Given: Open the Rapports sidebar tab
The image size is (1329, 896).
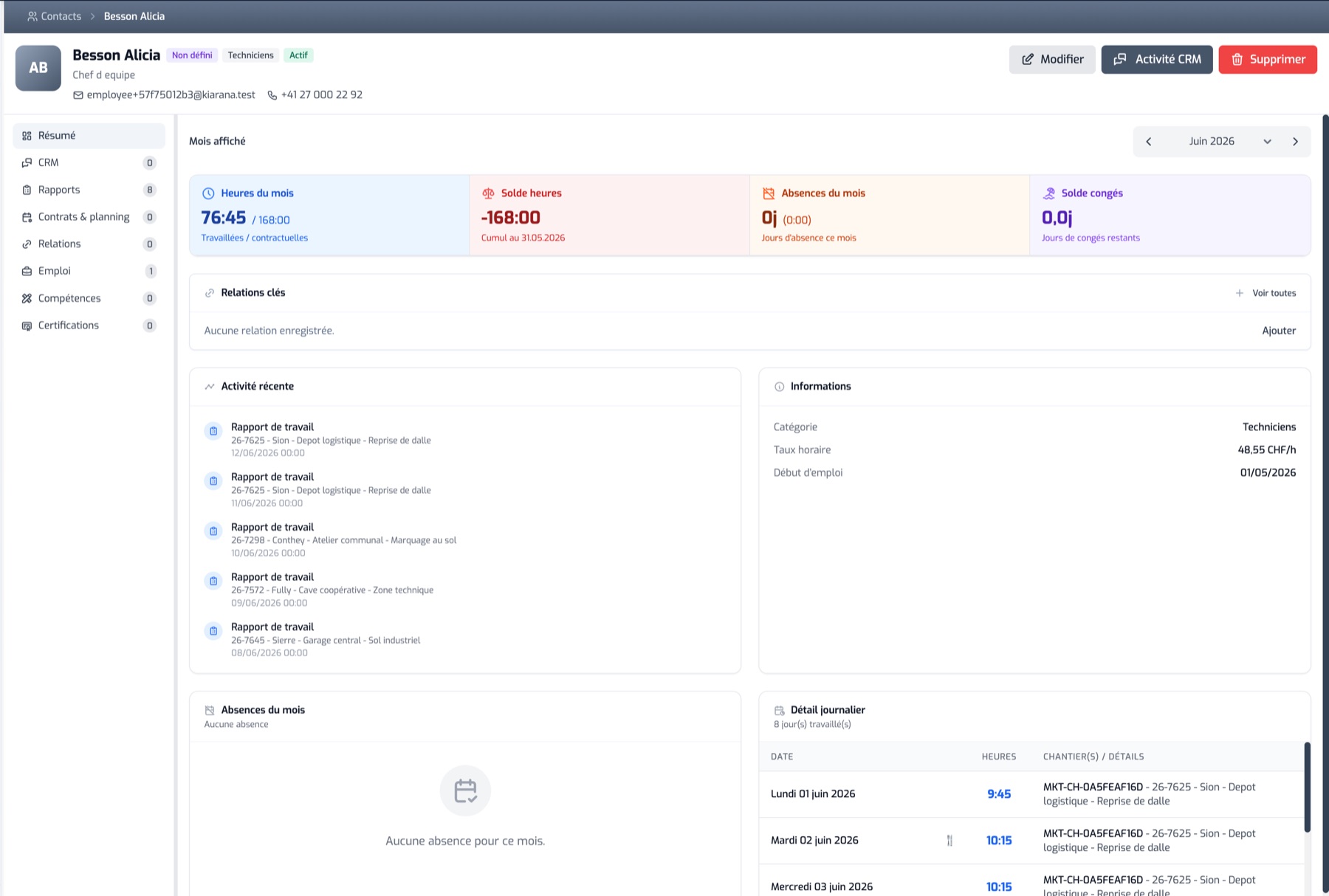Looking at the screenshot, I should tap(89, 190).
